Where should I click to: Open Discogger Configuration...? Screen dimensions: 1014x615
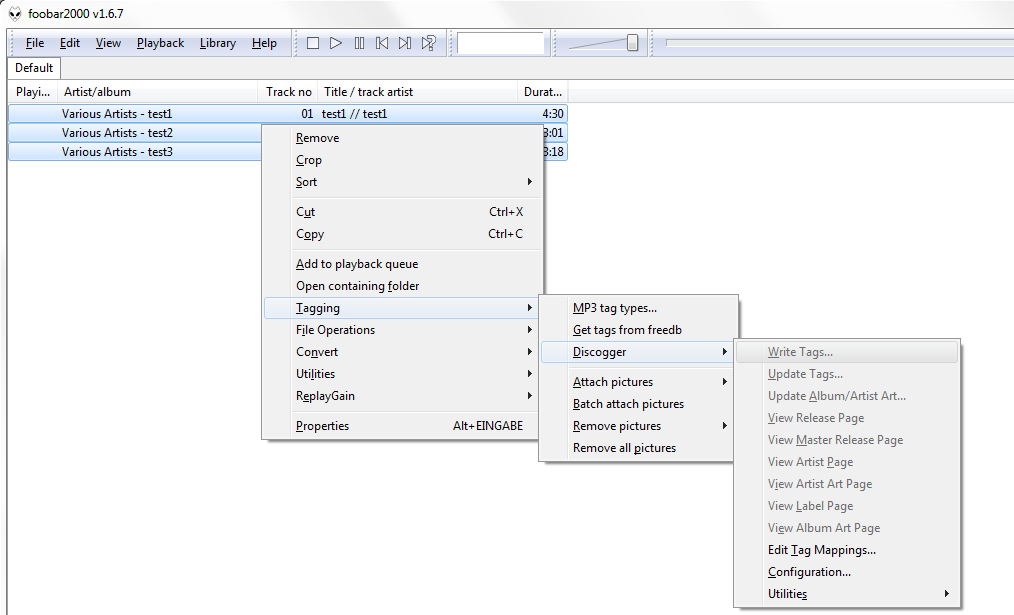tap(847, 572)
